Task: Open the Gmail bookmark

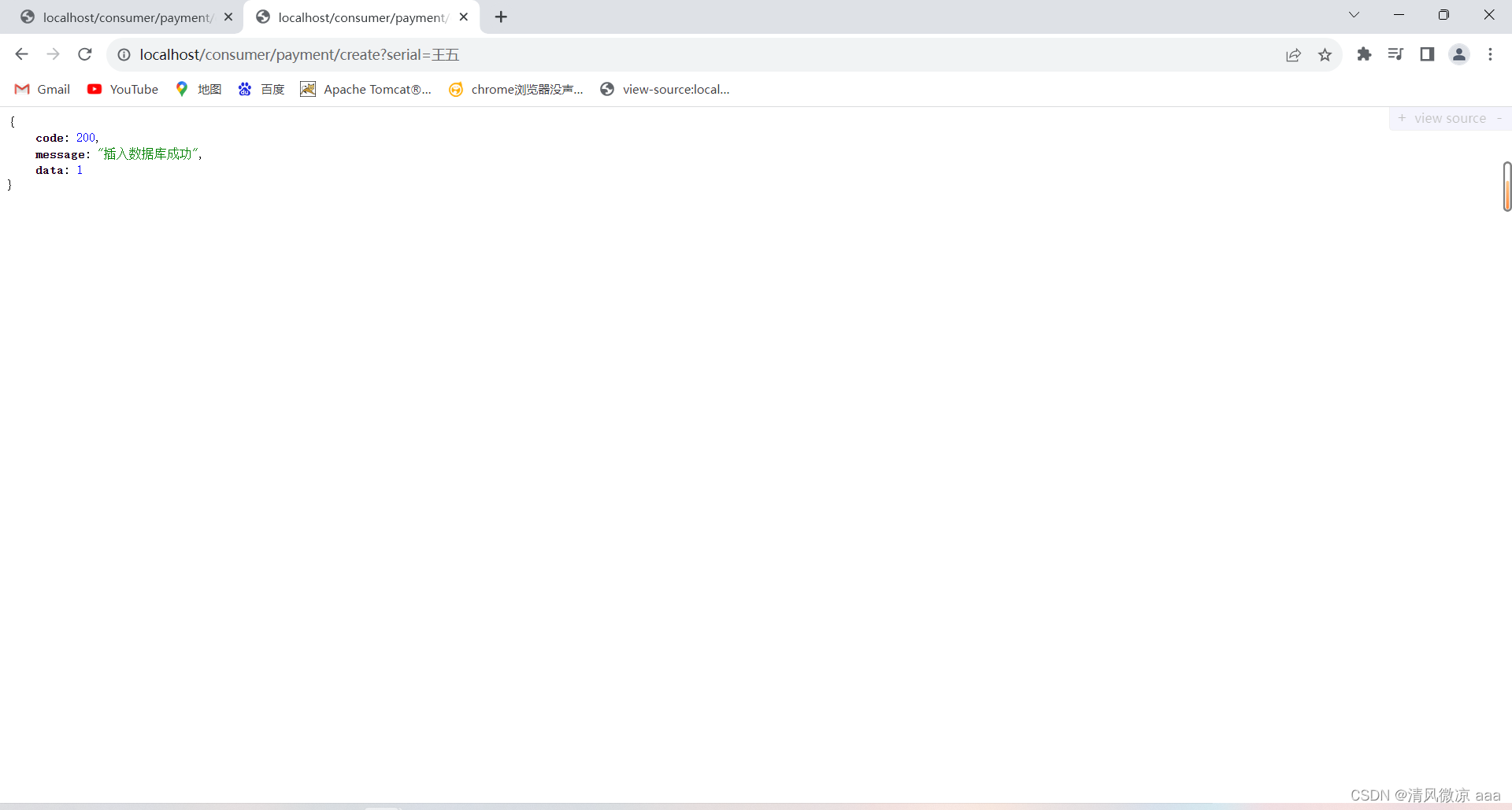Action: [x=43, y=89]
